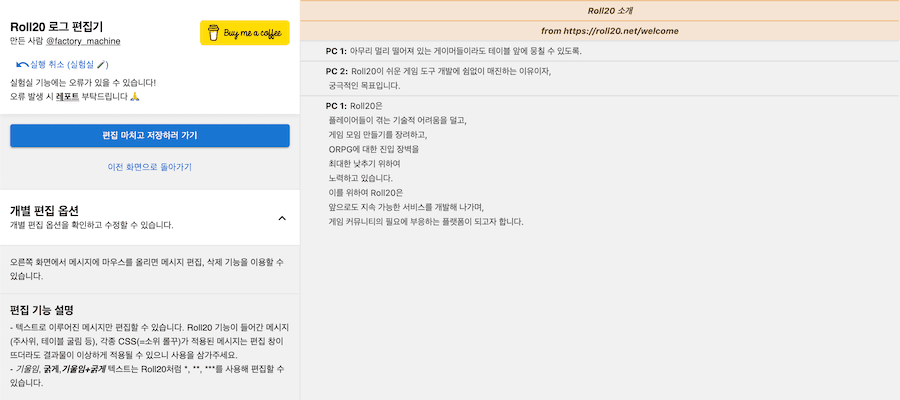Open the 레포트 report link
Viewport: 900px width, 400px height.
coord(67,96)
